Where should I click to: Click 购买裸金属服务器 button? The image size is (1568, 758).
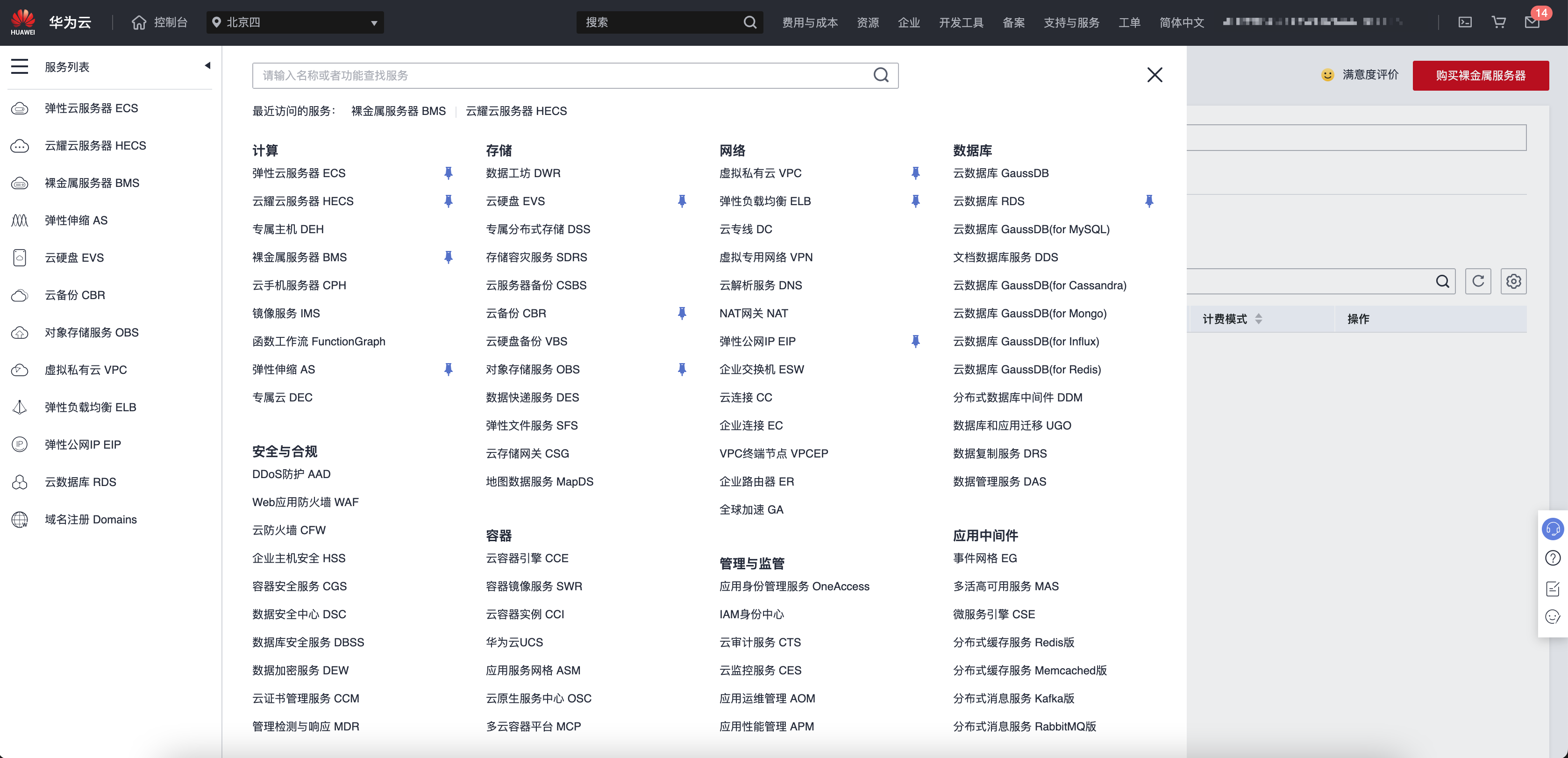coord(1480,76)
